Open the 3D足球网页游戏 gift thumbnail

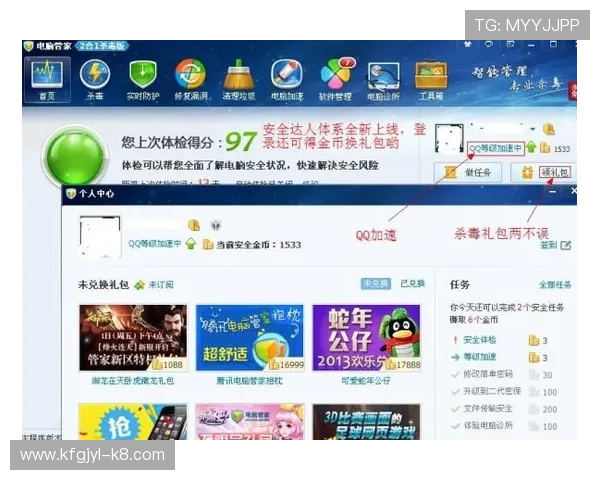[367, 421]
